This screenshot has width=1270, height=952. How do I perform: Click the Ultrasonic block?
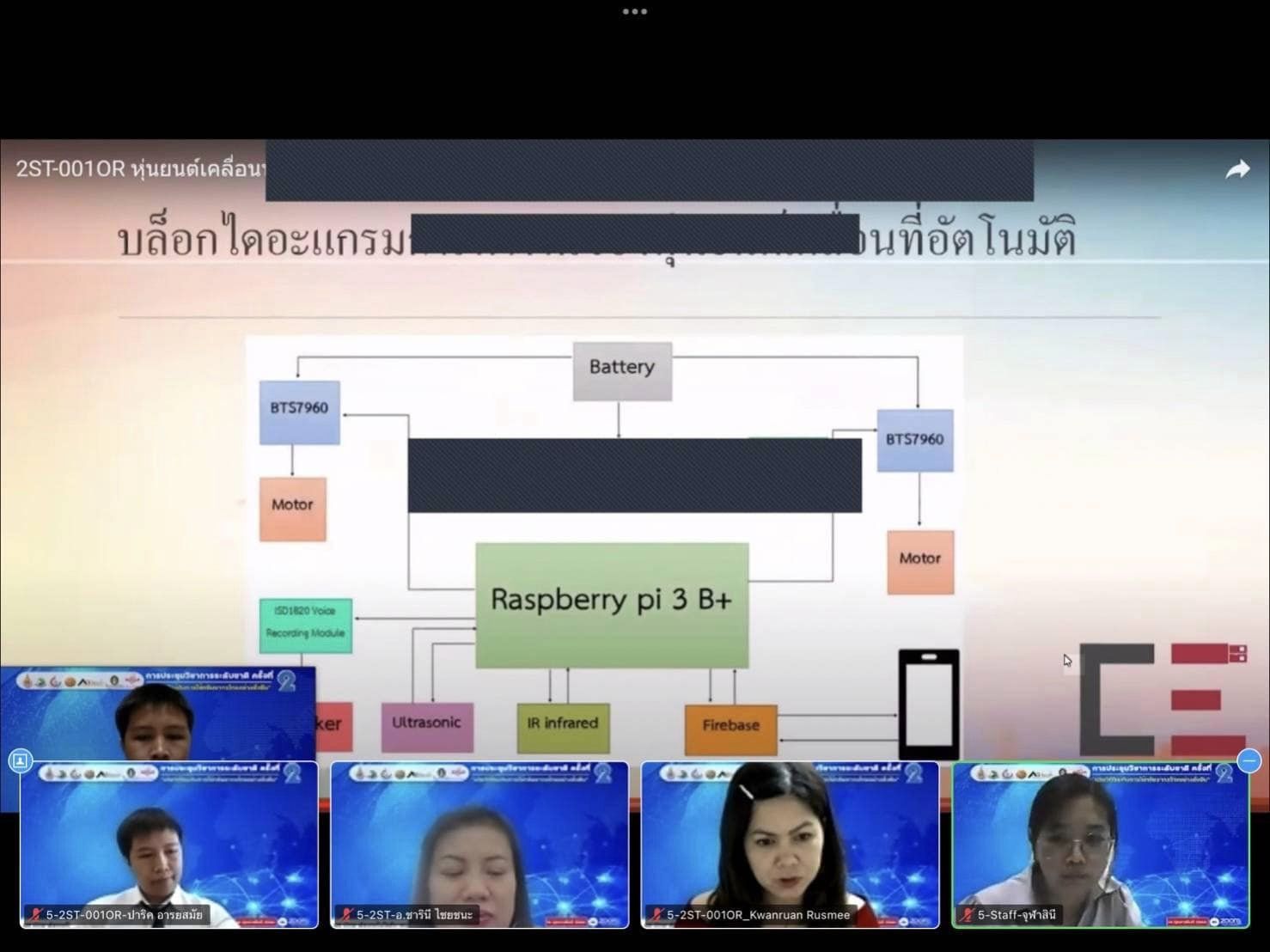pos(426,726)
